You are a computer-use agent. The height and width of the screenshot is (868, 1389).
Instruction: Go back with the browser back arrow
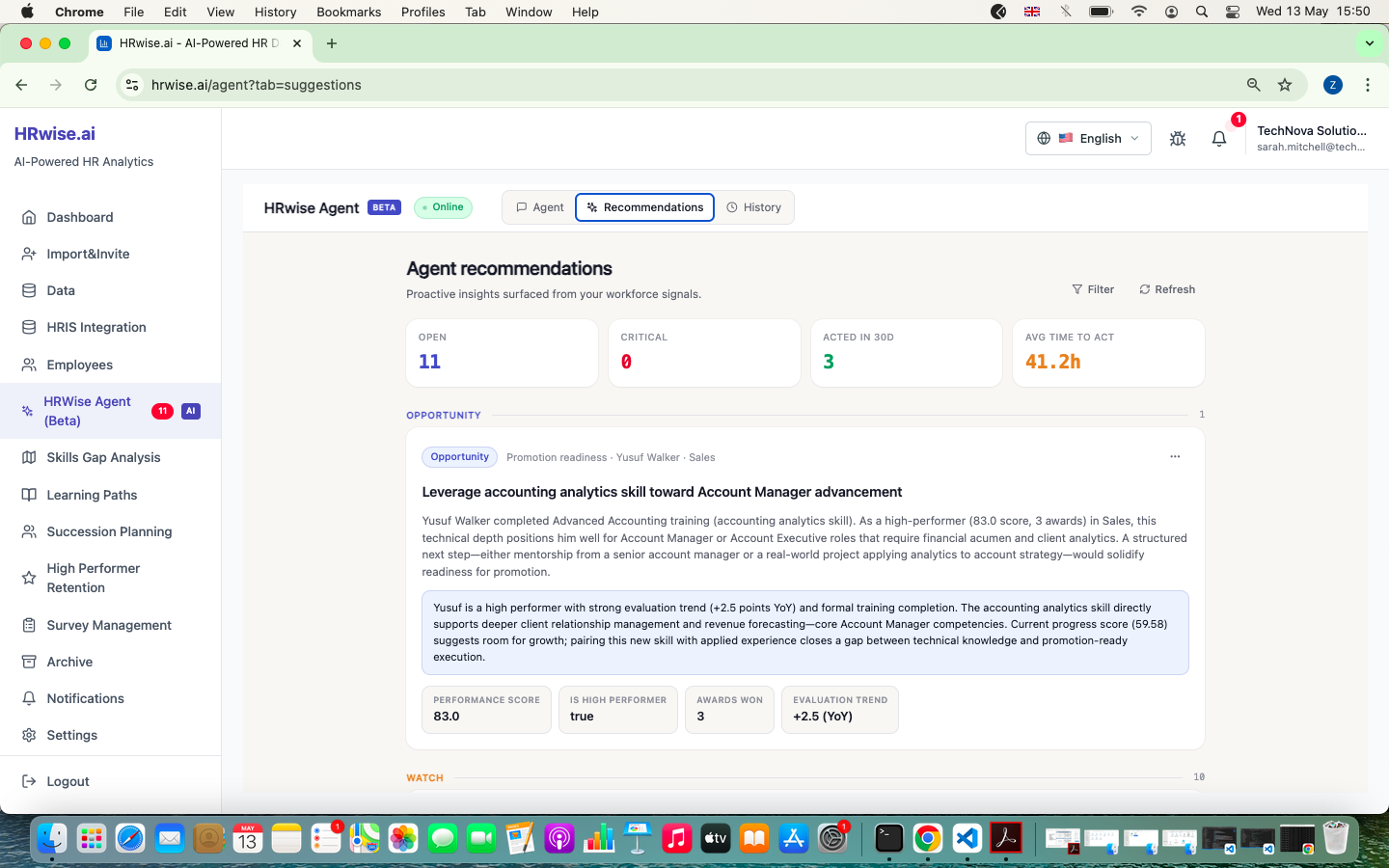[21, 85]
